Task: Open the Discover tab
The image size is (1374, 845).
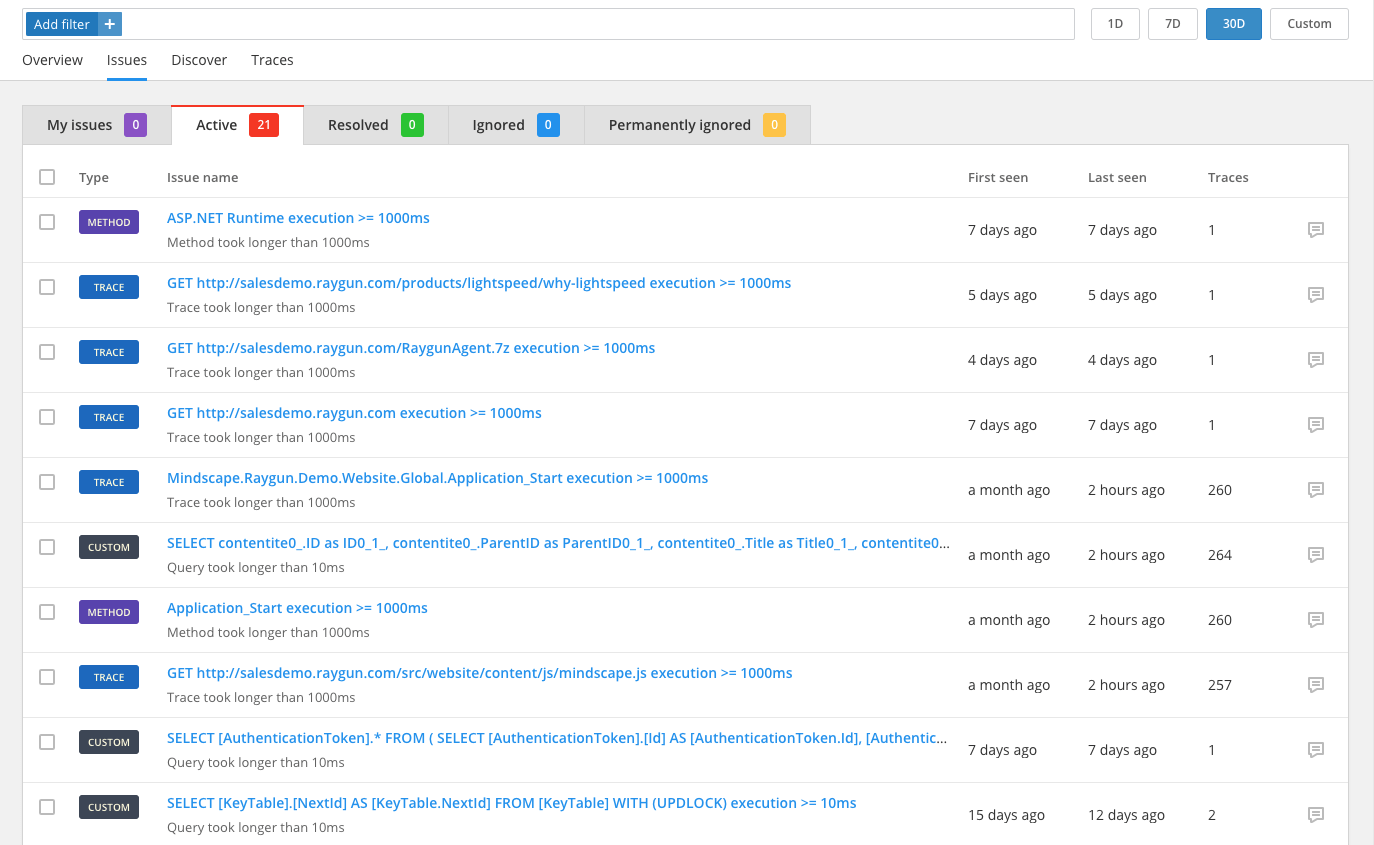Action: click(x=199, y=60)
